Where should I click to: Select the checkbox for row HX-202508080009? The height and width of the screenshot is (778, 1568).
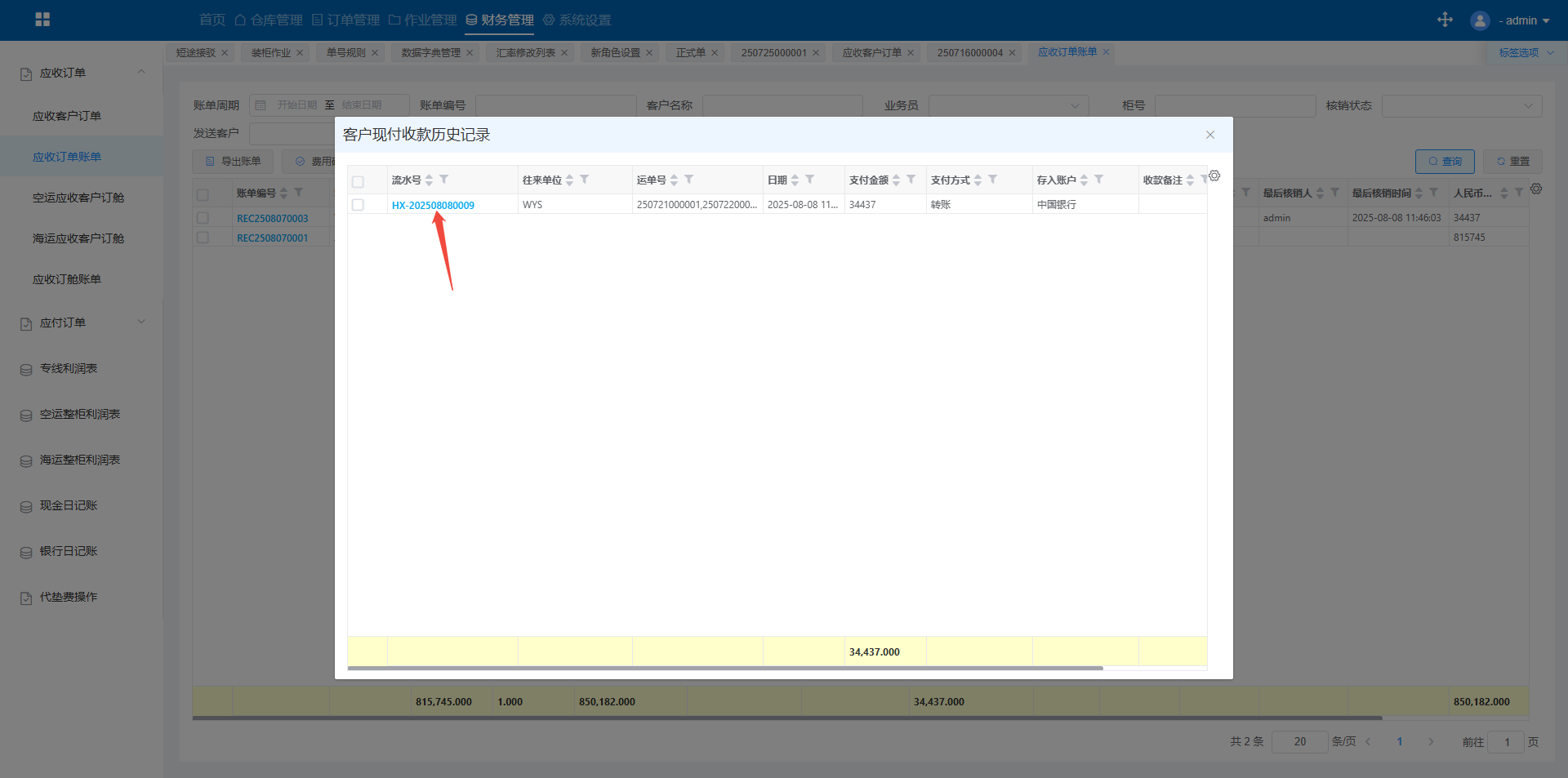coord(358,205)
